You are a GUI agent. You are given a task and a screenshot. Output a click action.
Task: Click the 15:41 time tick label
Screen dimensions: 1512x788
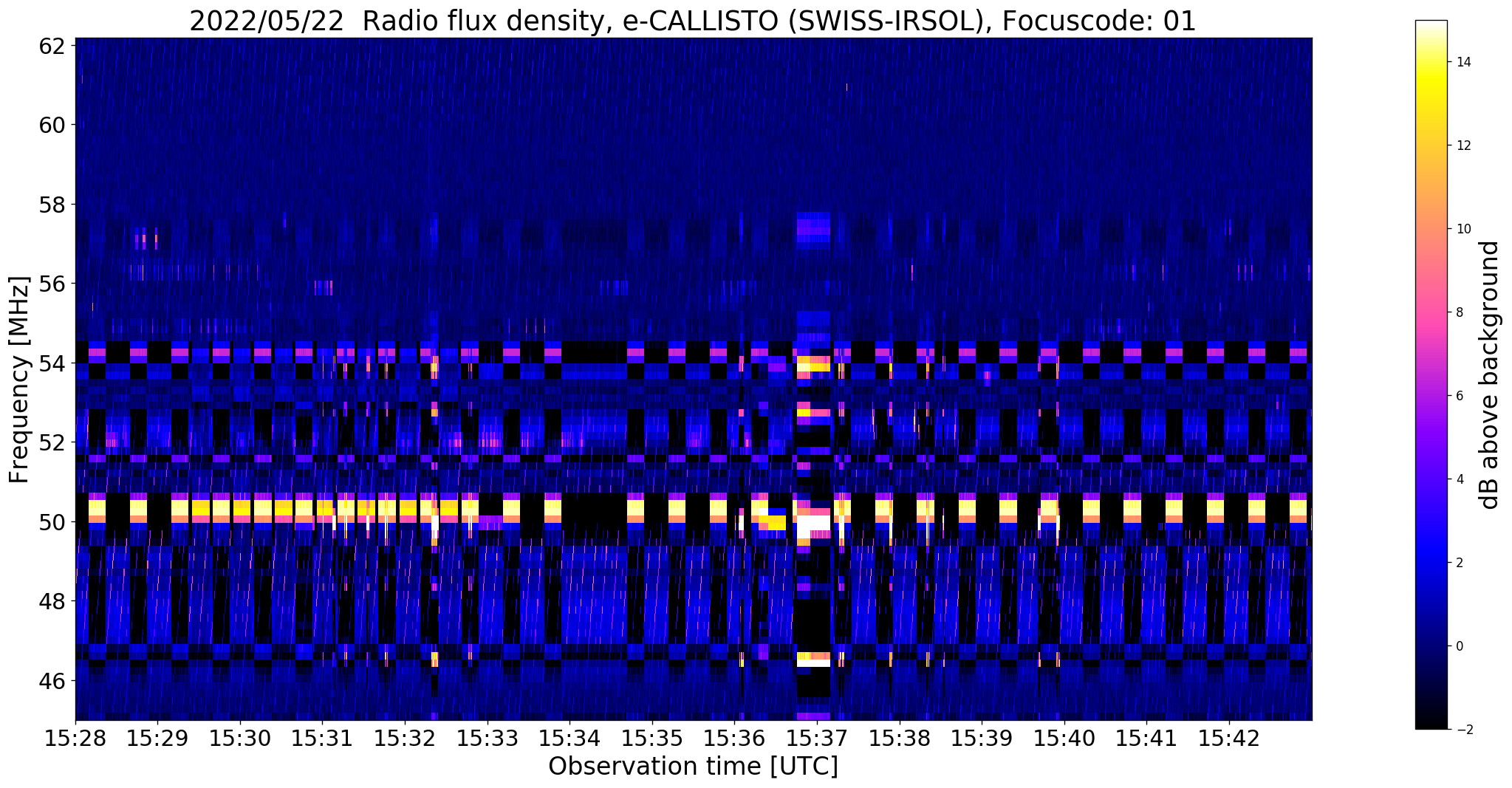(x=1146, y=739)
